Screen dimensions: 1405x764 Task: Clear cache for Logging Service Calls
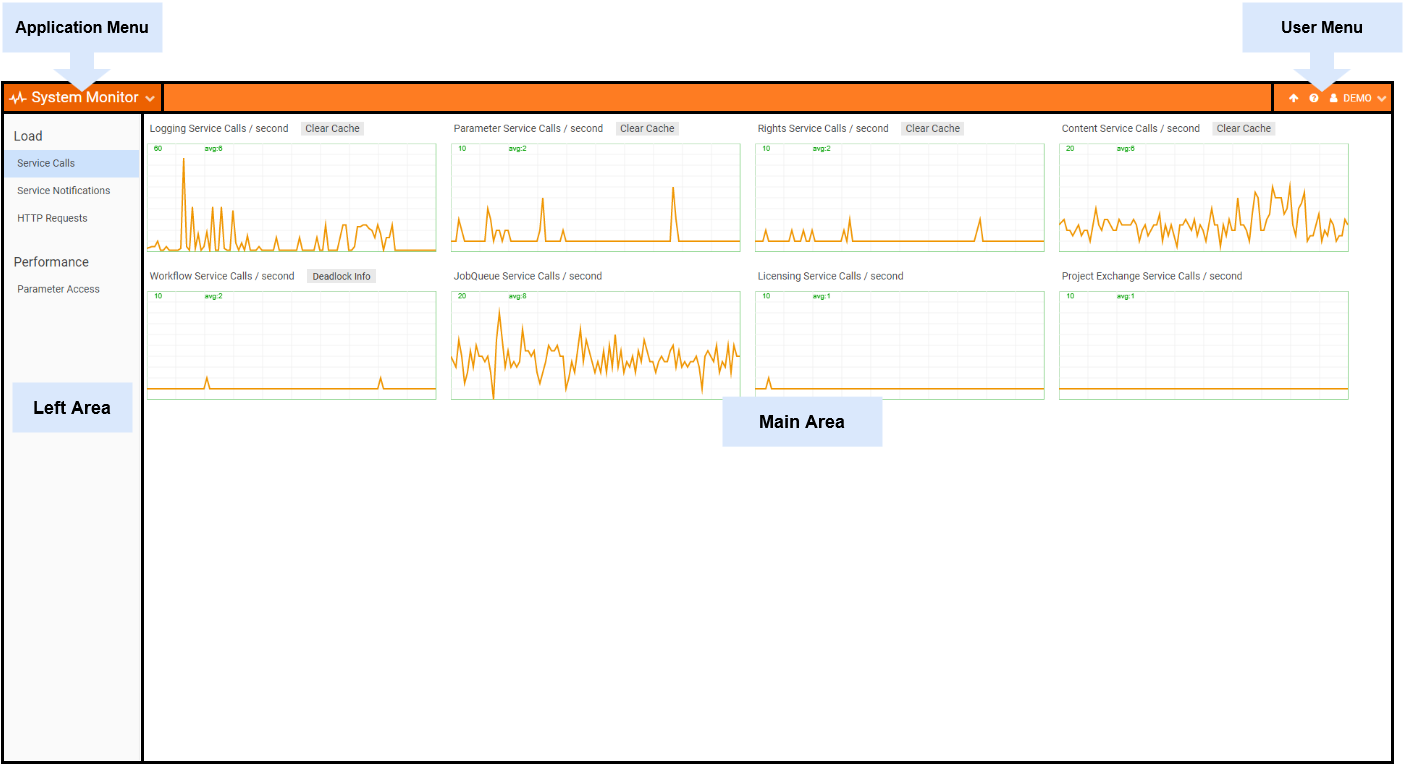[x=332, y=128]
